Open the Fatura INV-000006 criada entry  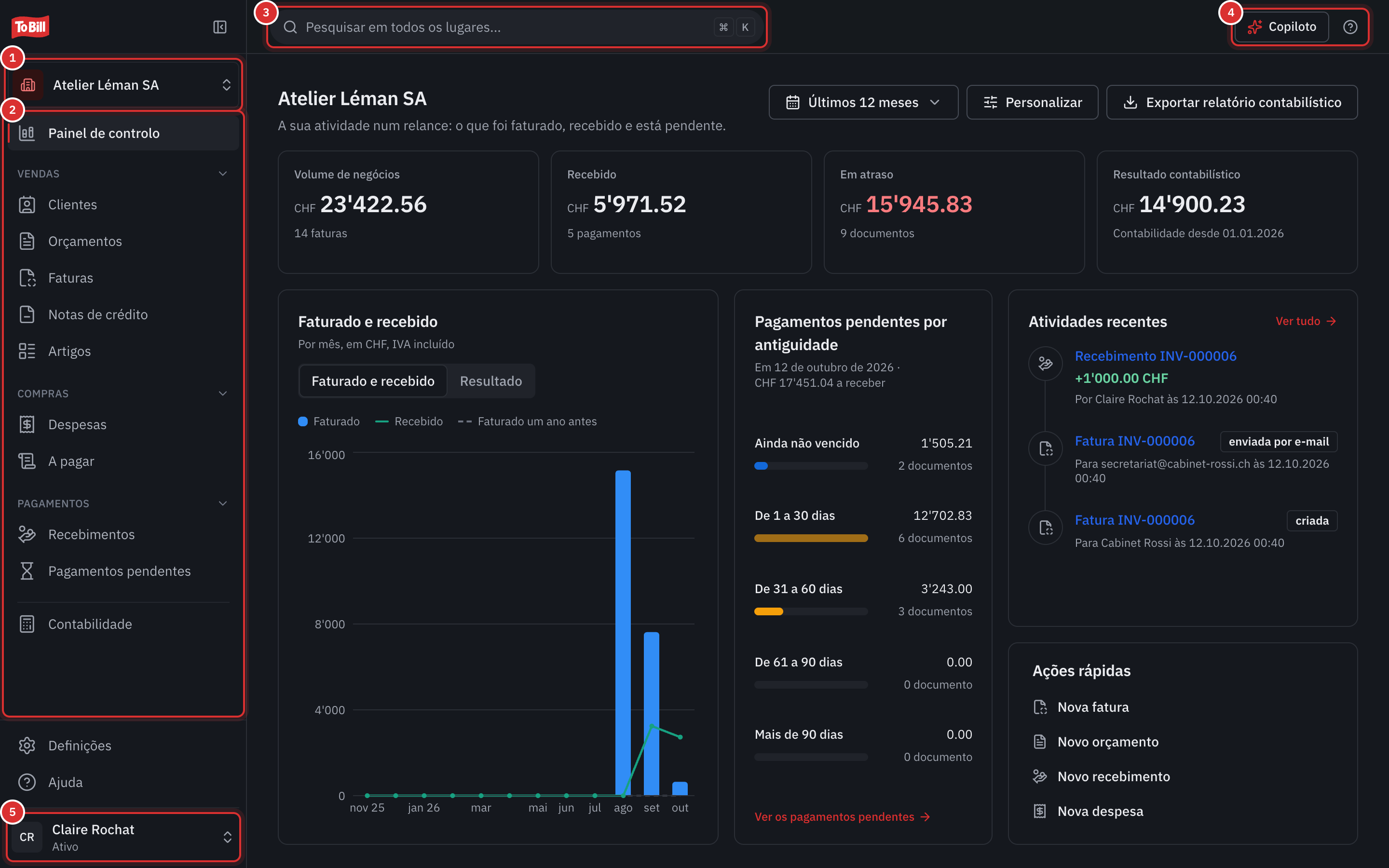[x=1135, y=521]
